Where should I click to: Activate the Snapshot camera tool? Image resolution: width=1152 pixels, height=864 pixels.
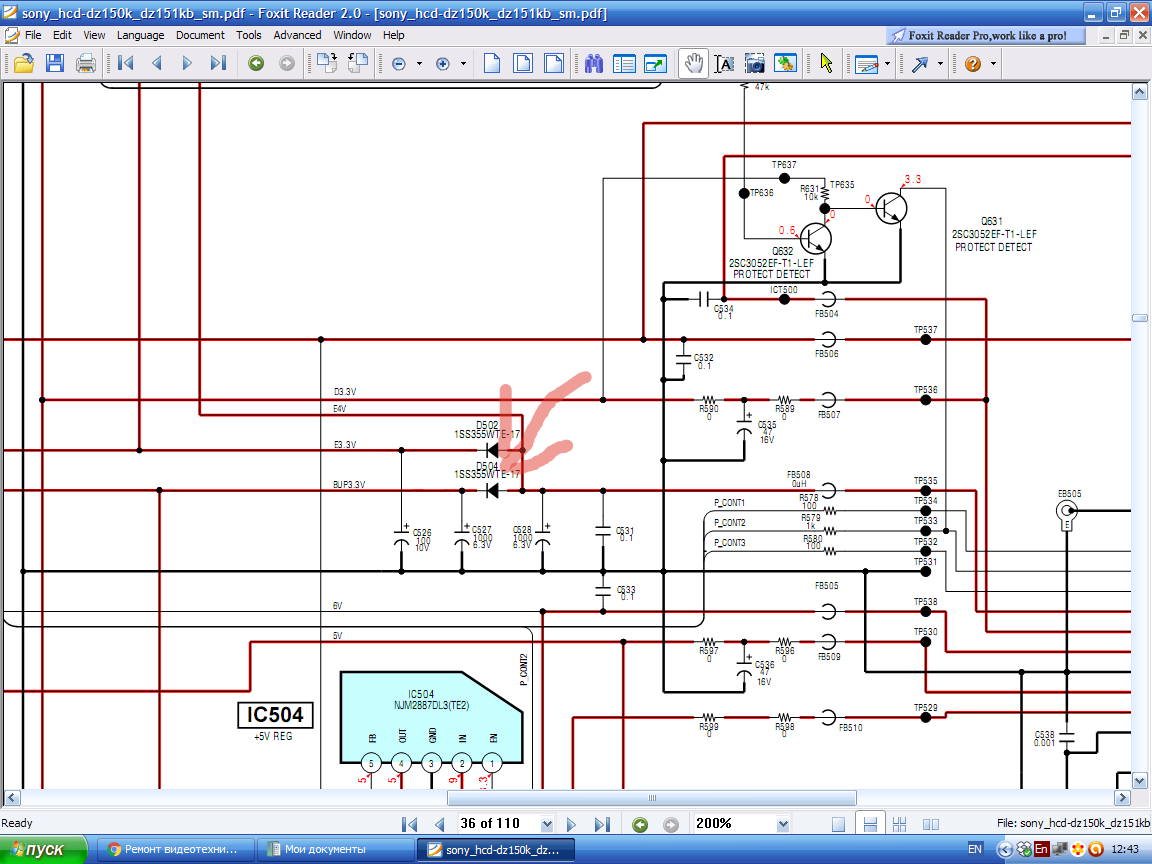[755, 63]
